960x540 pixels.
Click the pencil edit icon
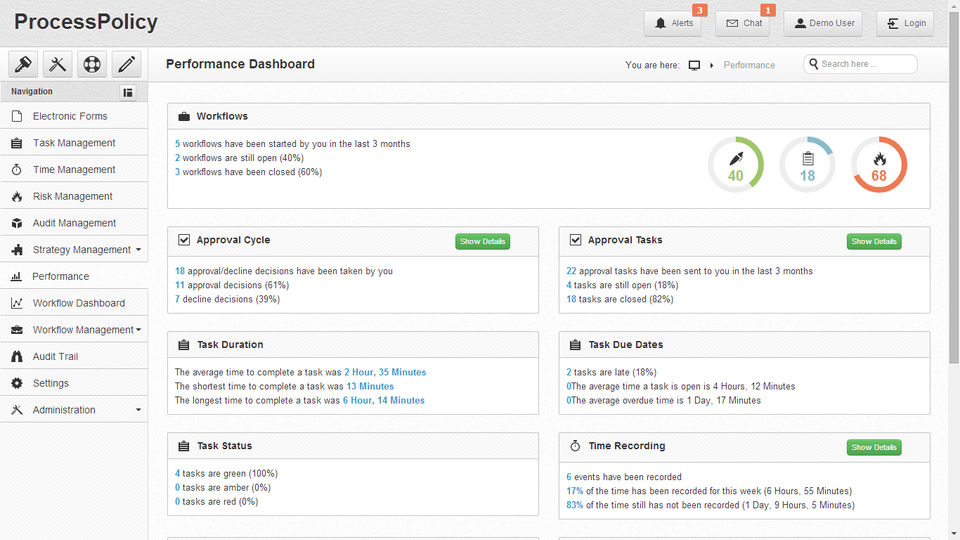(x=126, y=64)
